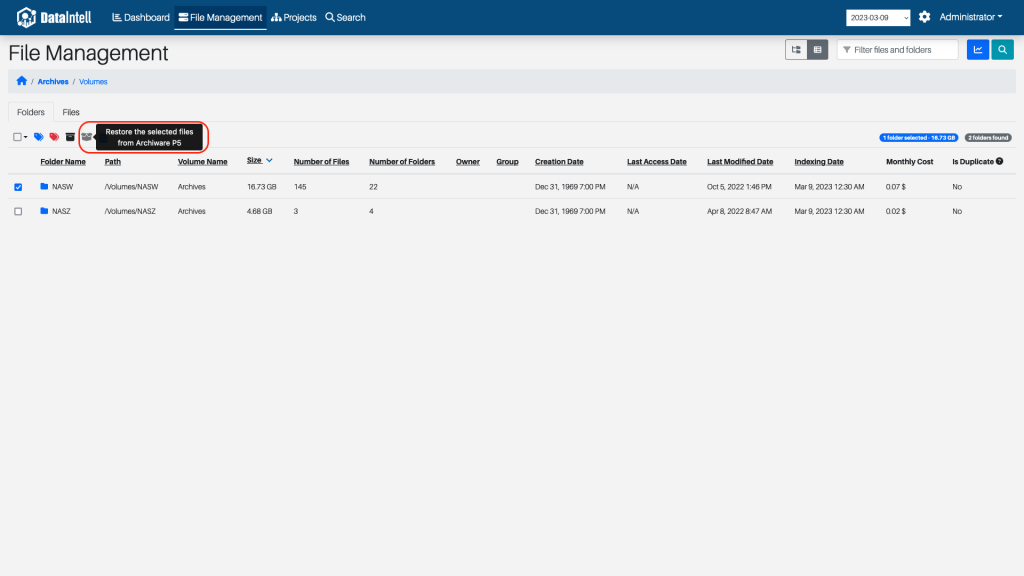The image size is (1024, 576).
Task: Click the black archive box icon
Action: tap(70, 137)
